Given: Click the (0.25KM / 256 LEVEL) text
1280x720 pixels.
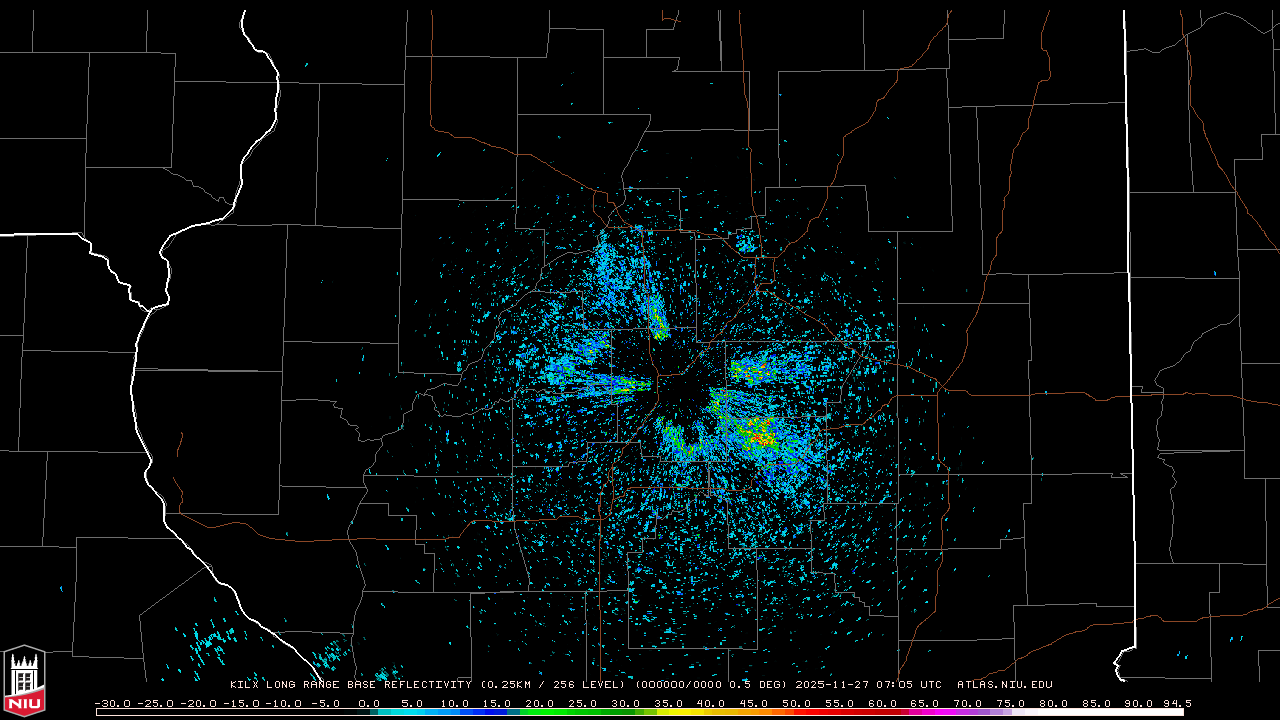Looking at the screenshot, I should point(554,685).
